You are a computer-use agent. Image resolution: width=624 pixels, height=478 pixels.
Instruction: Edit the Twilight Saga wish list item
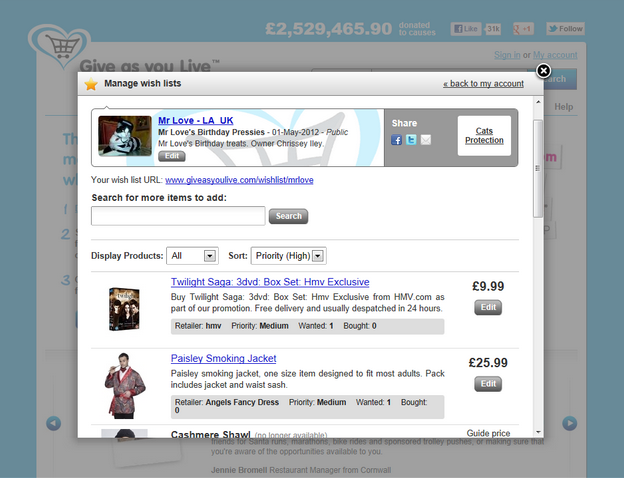[x=488, y=308]
